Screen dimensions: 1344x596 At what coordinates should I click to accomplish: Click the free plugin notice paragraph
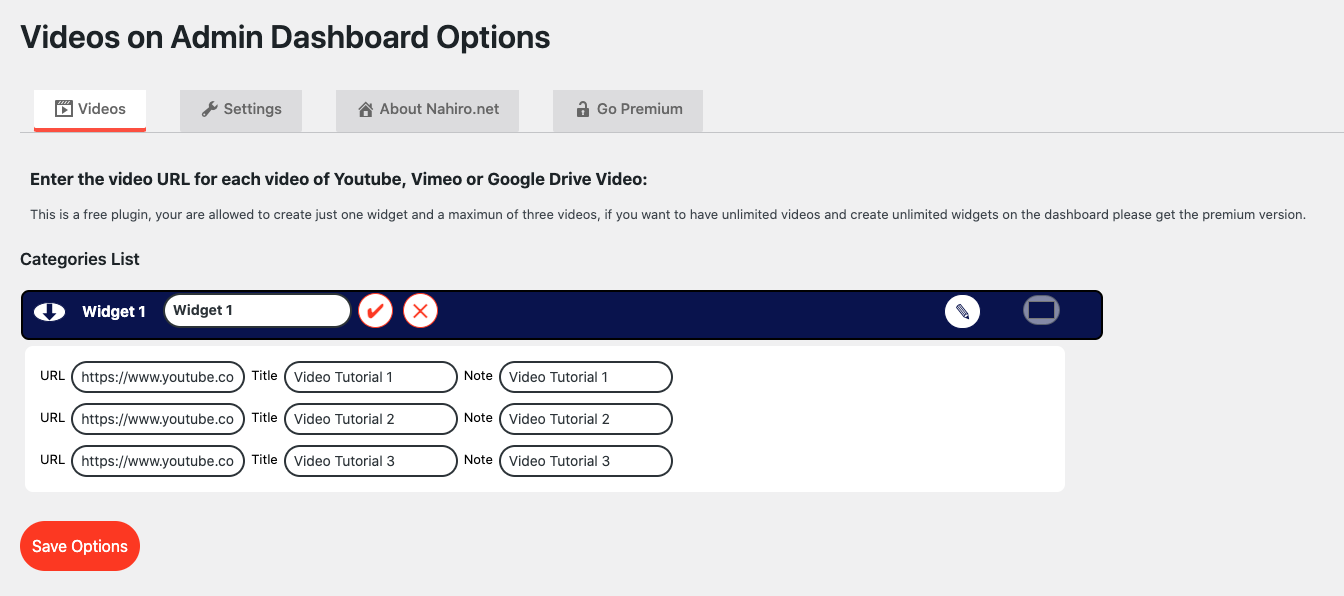coord(668,215)
